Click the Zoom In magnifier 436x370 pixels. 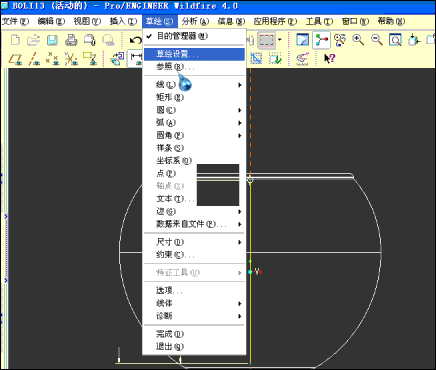coord(358,40)
